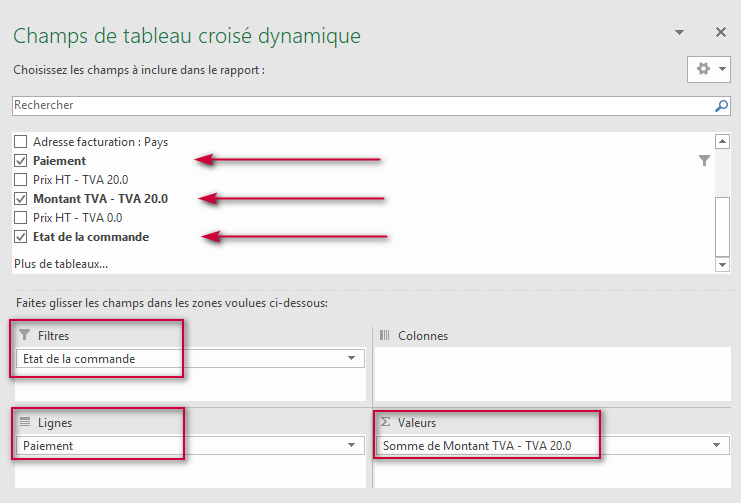Open the gear tools settings menu
Screen dimensions: 741x503
[x=709, y=70]
